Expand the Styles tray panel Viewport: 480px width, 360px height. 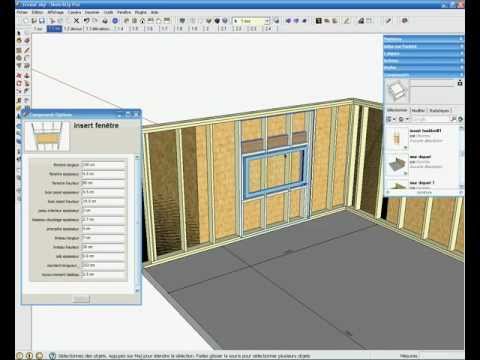click(x=424, y=68)
